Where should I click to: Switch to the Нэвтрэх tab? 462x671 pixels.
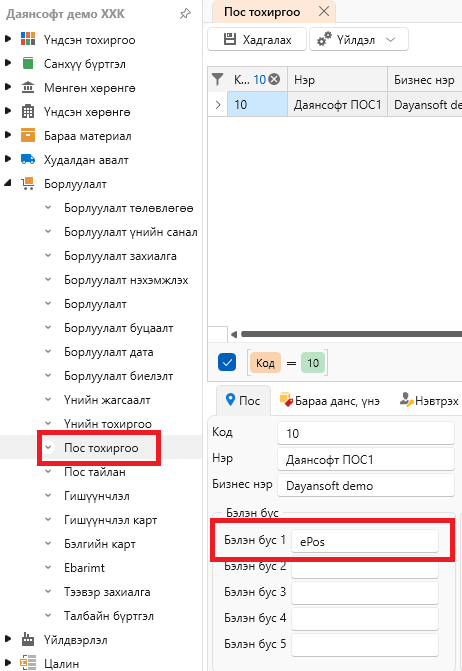[429, 401]
